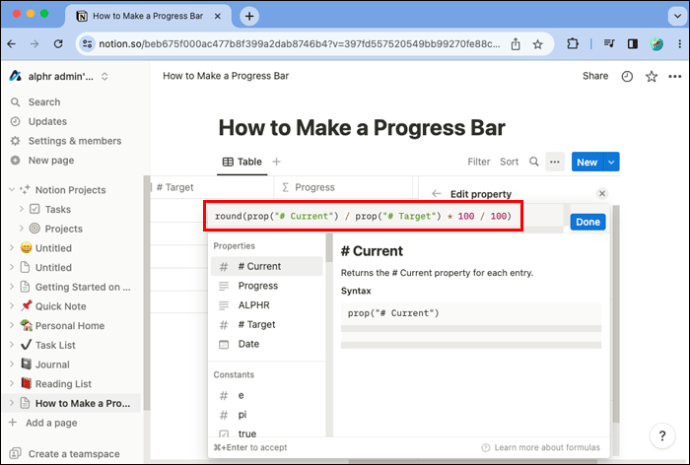Expand the Task List page toggle
Image resolution: width=690 pixels, height=465 pixels.
(x=12, y=345)
